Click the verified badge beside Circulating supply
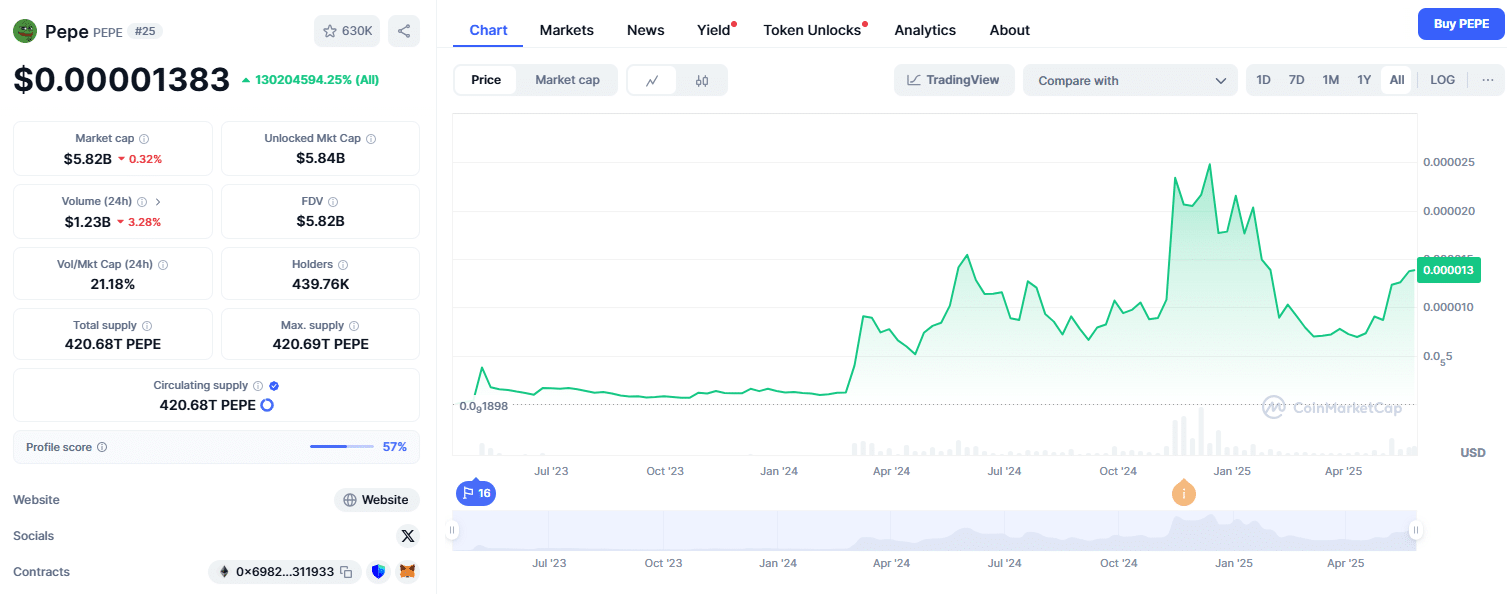The width and height of the screenshot is (1507, 594). [x=274, y=386]
